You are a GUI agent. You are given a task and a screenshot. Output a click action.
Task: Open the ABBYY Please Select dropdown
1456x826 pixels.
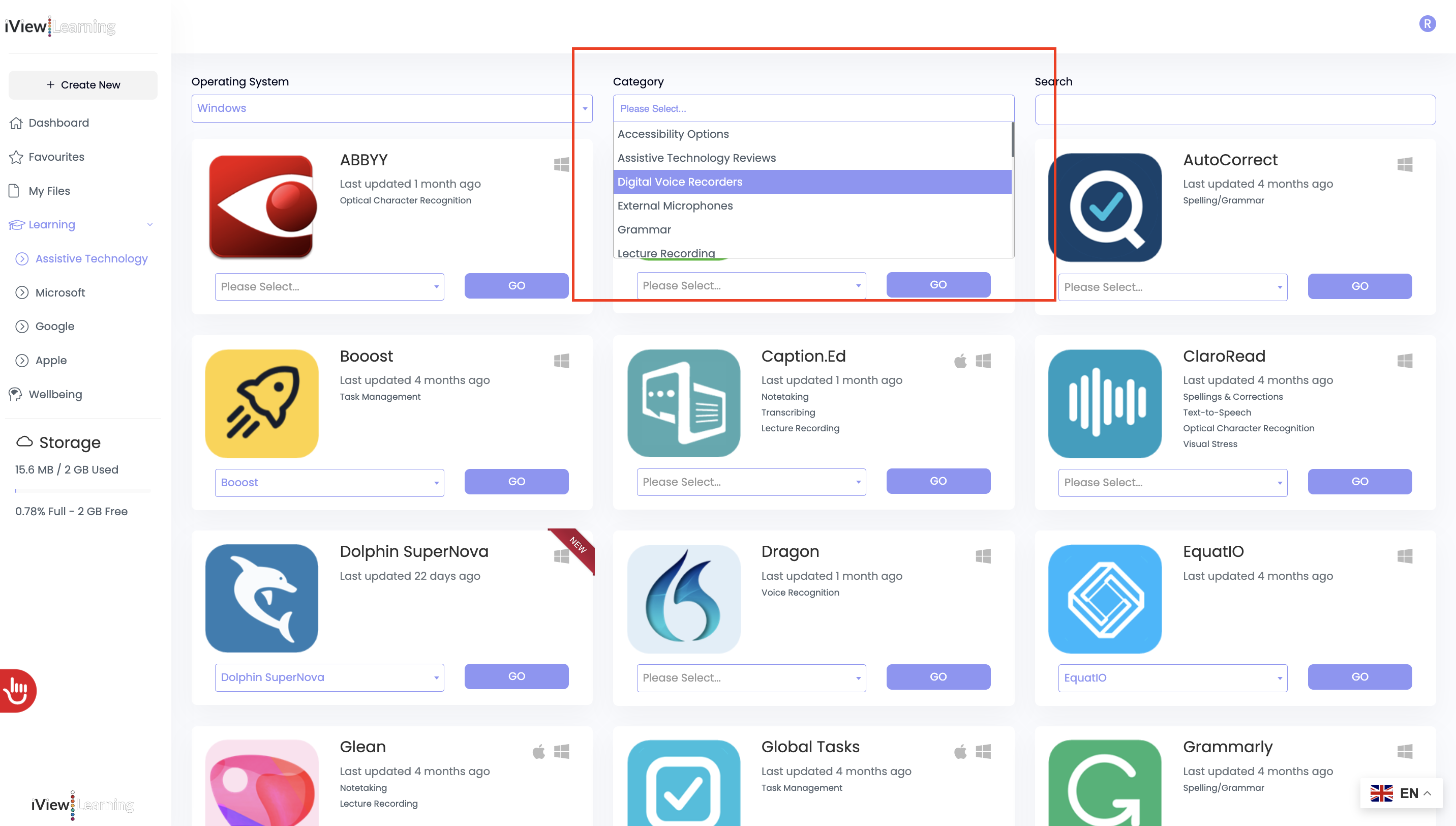pyautogui.click(x=329, y=286)
